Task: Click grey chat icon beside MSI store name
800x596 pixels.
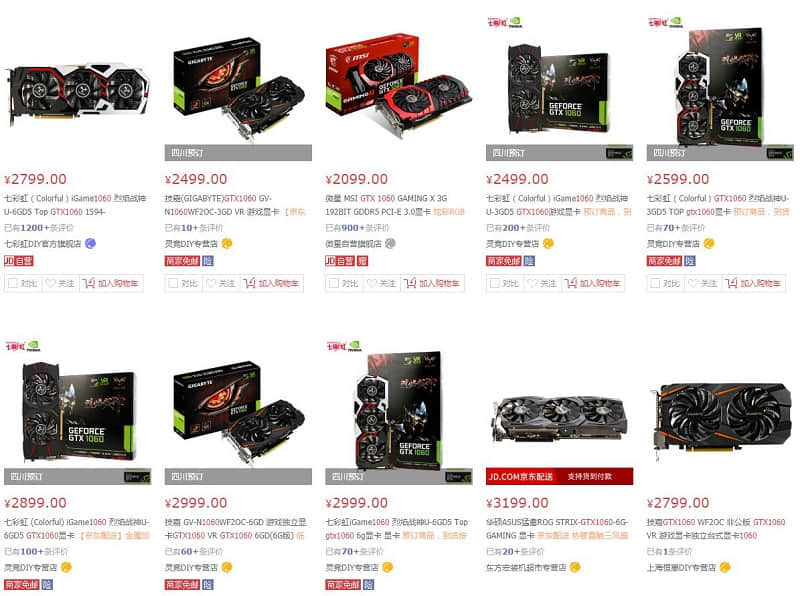Action: tap(390, 243)
